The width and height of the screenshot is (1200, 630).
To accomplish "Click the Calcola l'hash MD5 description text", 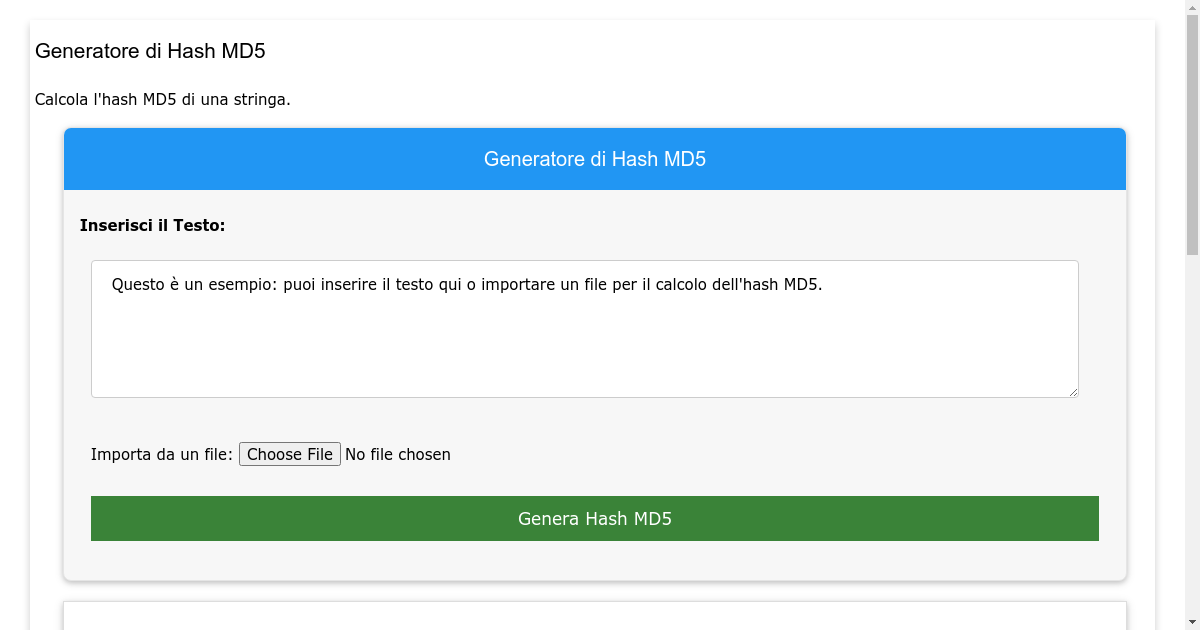I will tap(162, 99).
